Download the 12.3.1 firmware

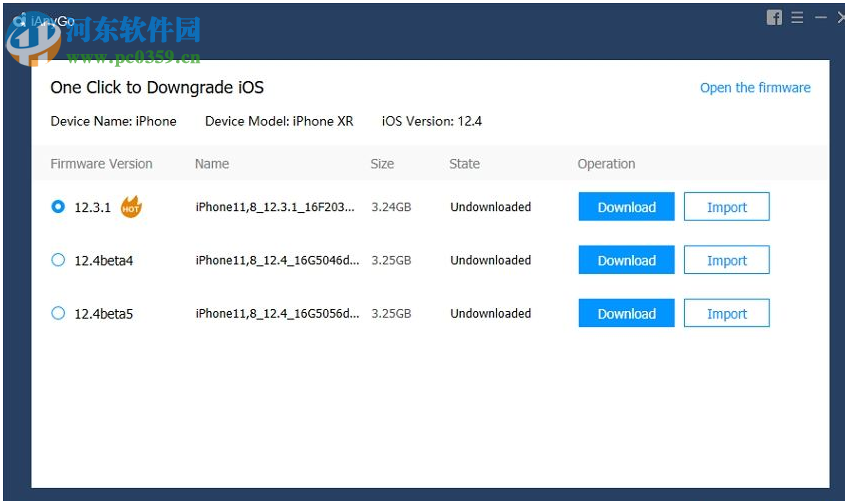click(x=626, y=207)
